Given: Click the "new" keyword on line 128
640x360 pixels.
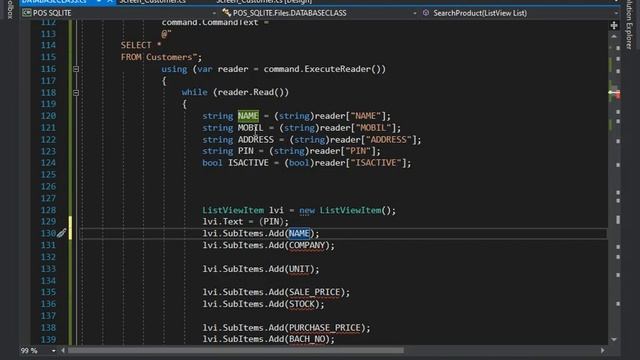Looking at the screenshot, I should point(307,210).
